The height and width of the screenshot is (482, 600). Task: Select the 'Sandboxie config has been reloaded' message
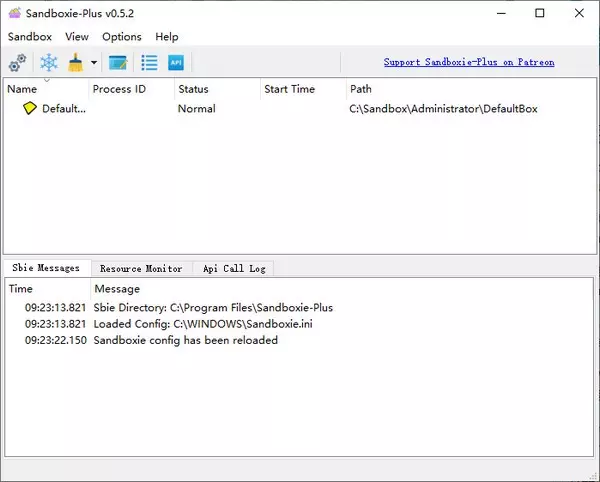tap(185, 340)
